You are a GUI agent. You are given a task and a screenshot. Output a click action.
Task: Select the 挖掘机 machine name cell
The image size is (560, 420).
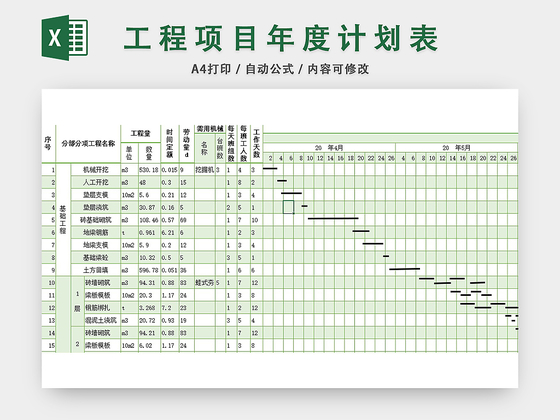point(205,170)
